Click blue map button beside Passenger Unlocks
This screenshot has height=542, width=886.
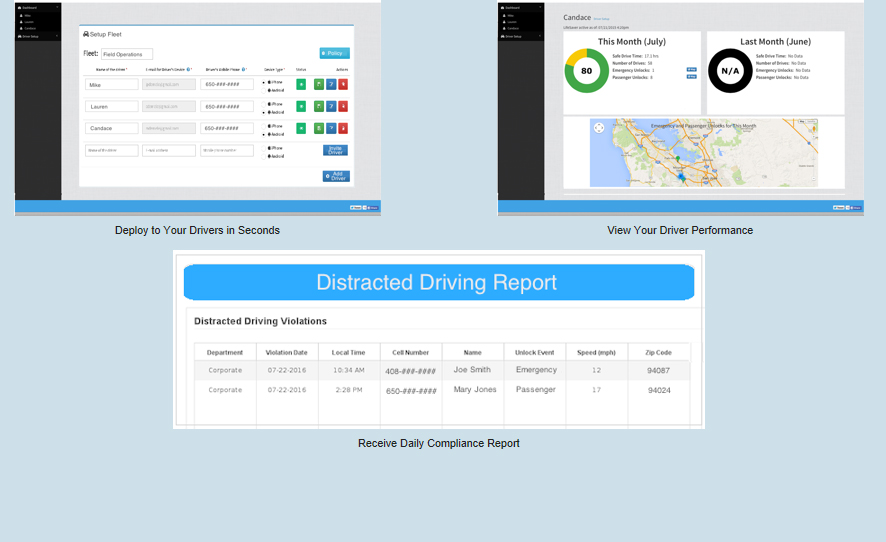[691, 77]
